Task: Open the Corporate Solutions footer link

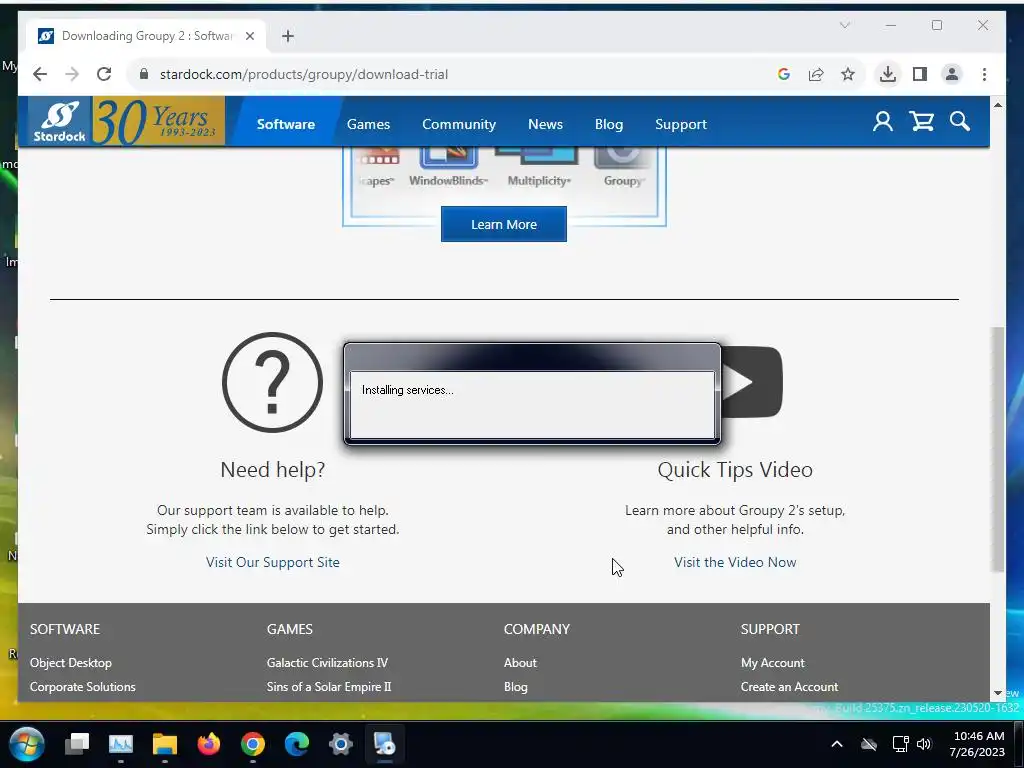Action: pos(82,687)
